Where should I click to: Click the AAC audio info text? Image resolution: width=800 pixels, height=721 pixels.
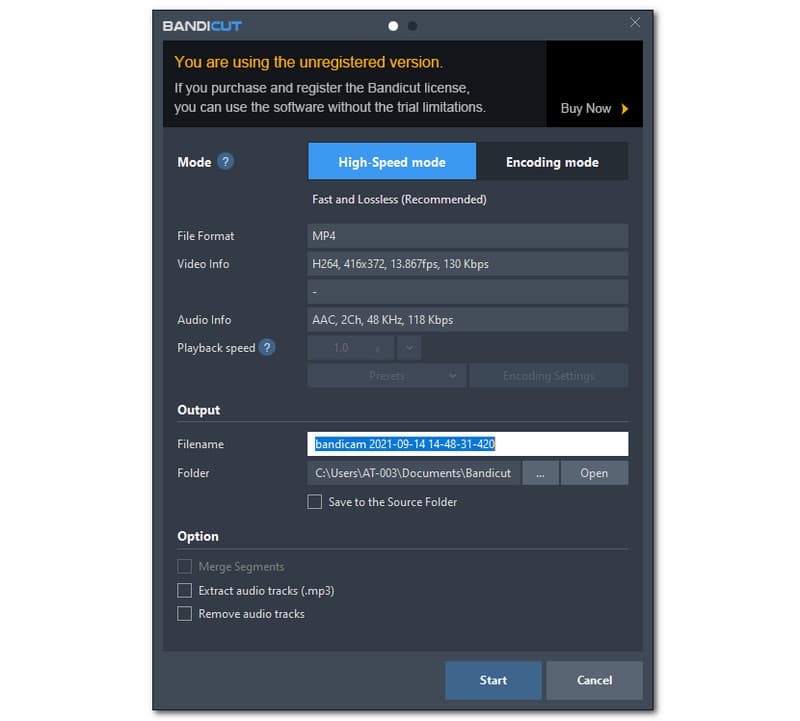point(383,320)
